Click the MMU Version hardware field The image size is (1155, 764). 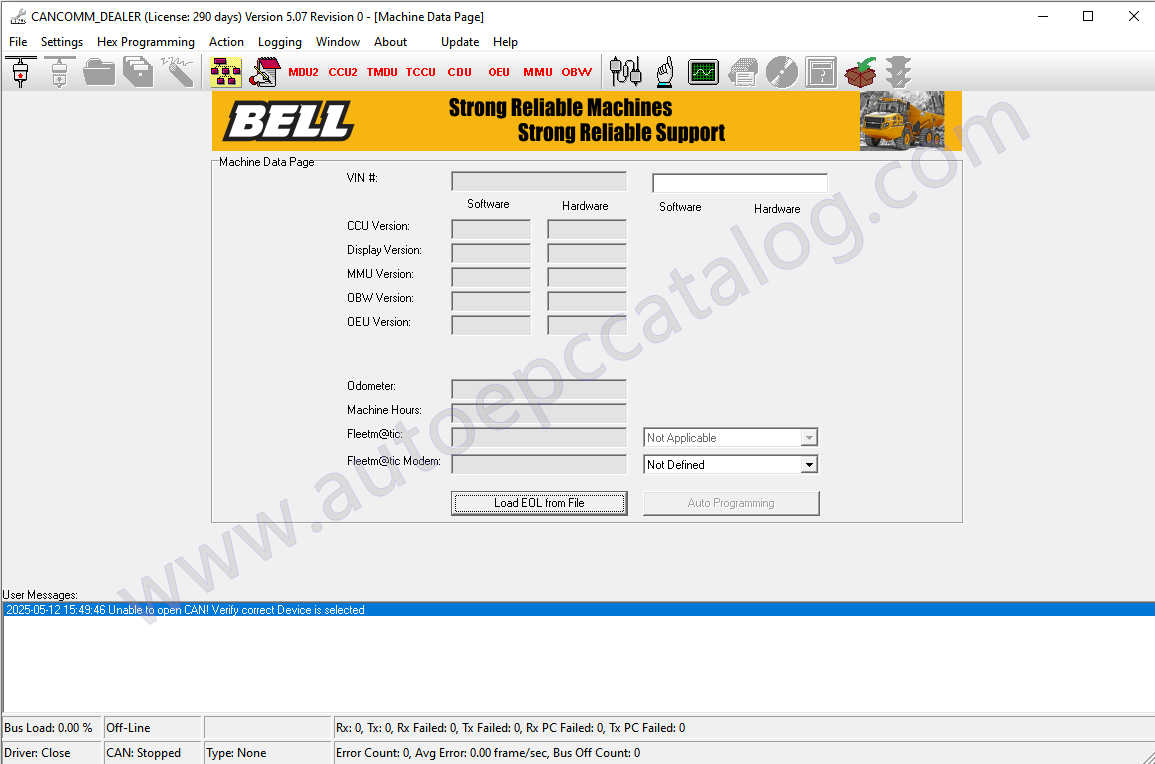(587, 277)
